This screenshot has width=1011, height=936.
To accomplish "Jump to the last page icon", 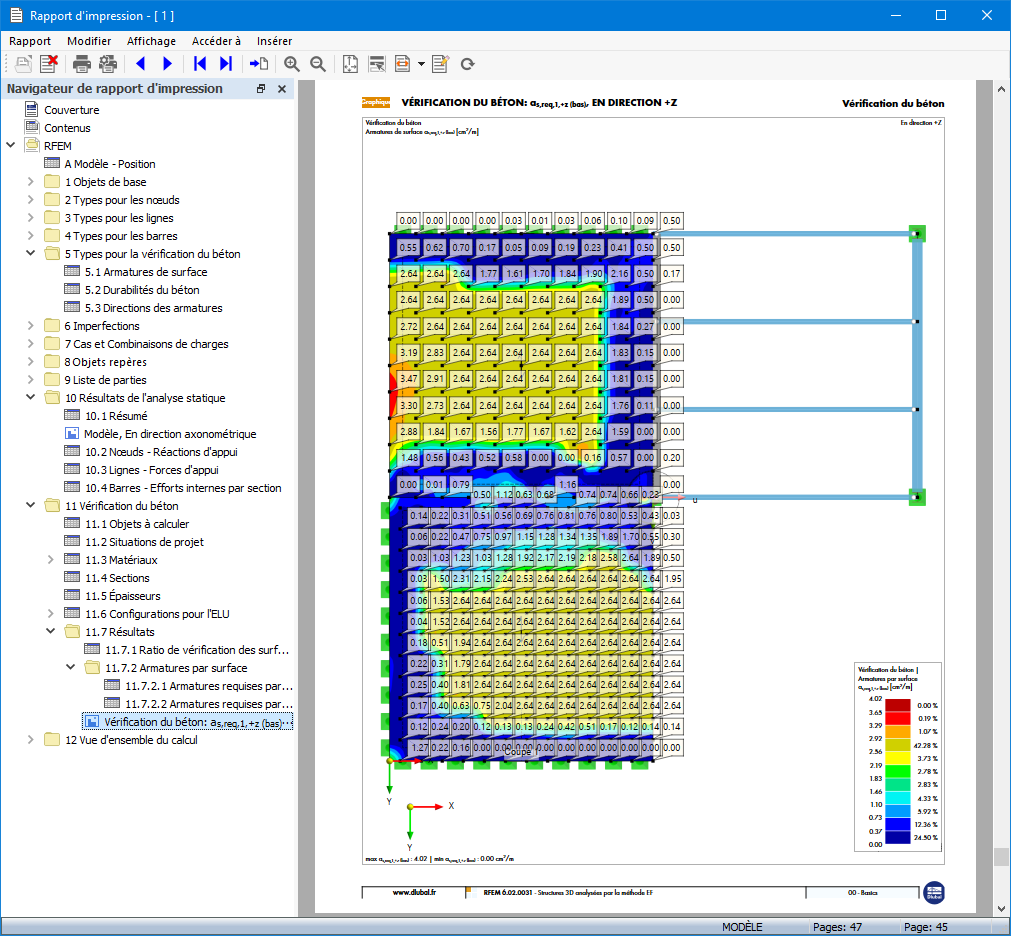I will [x=226, y=64].
